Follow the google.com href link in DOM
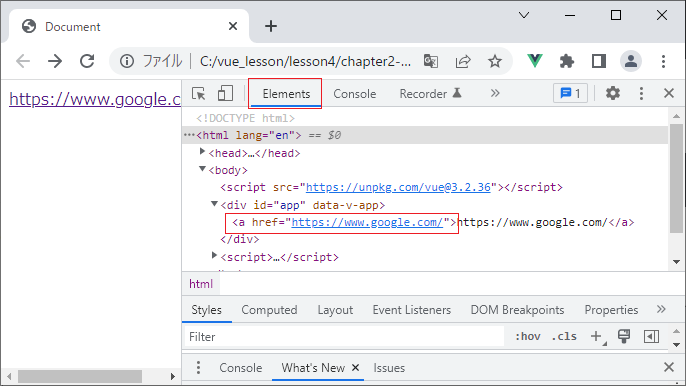Image resolution: width=686 pixels, height=386 pixels. tap(367, 222)
